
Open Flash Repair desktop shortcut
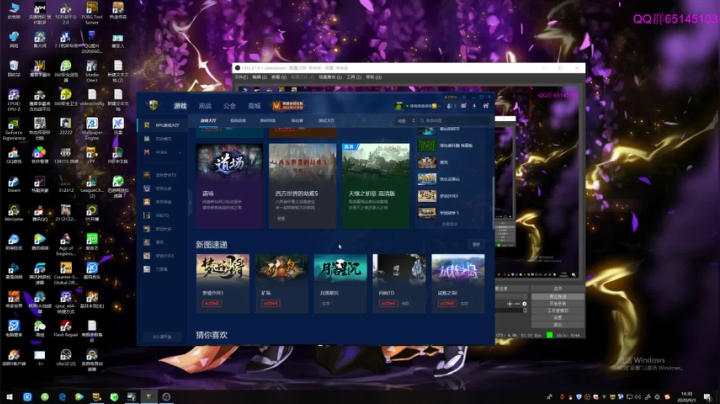66,328
